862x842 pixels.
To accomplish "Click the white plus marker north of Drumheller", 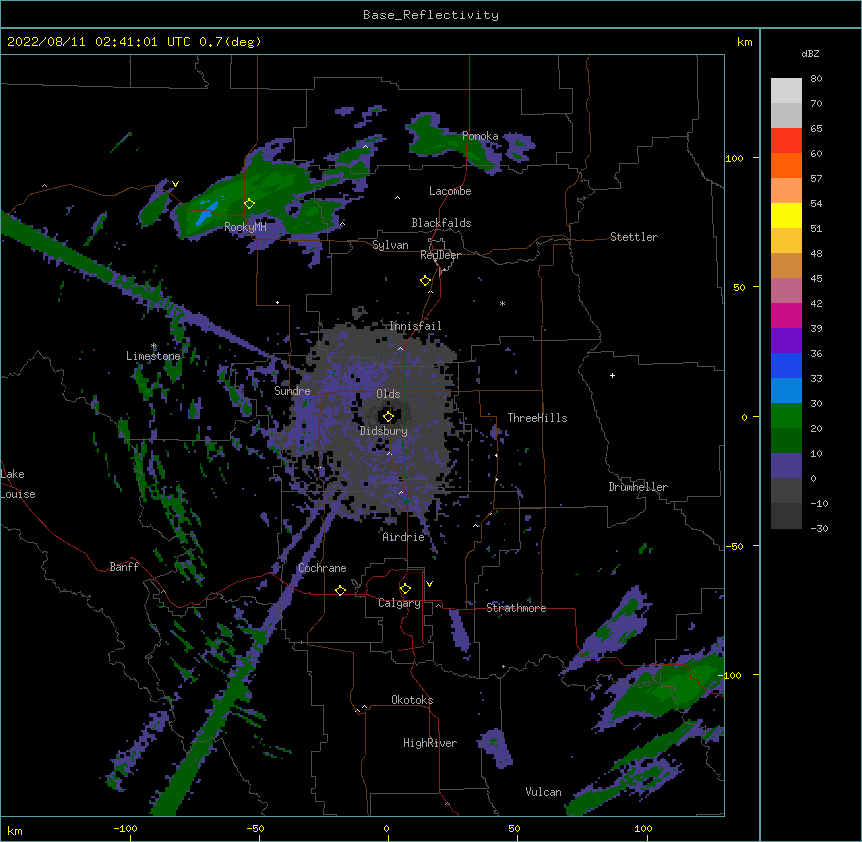I will (x=612, y=375).
